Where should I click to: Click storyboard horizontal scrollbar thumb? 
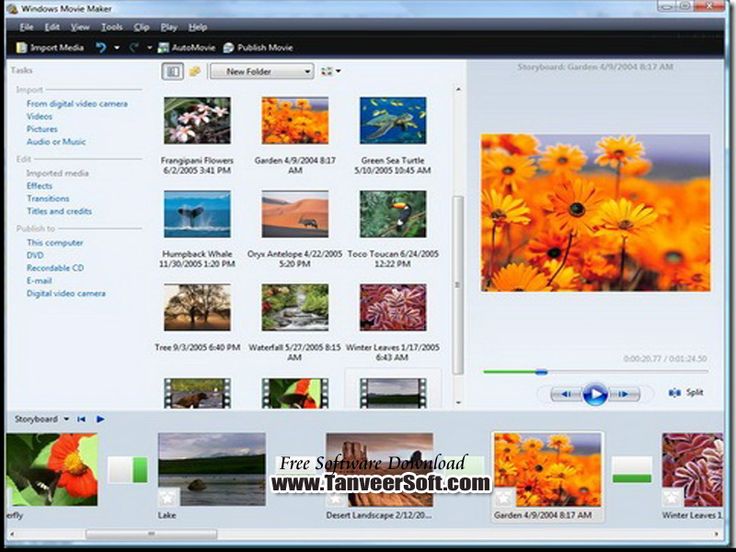(151, 534)
